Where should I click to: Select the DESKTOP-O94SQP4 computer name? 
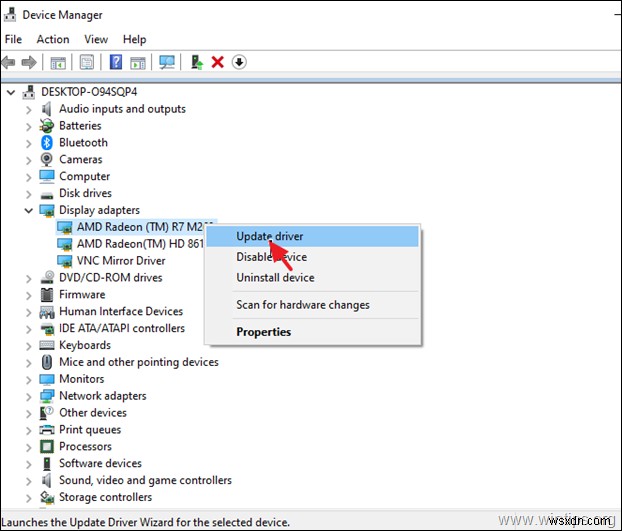click(x=89, y=92)
